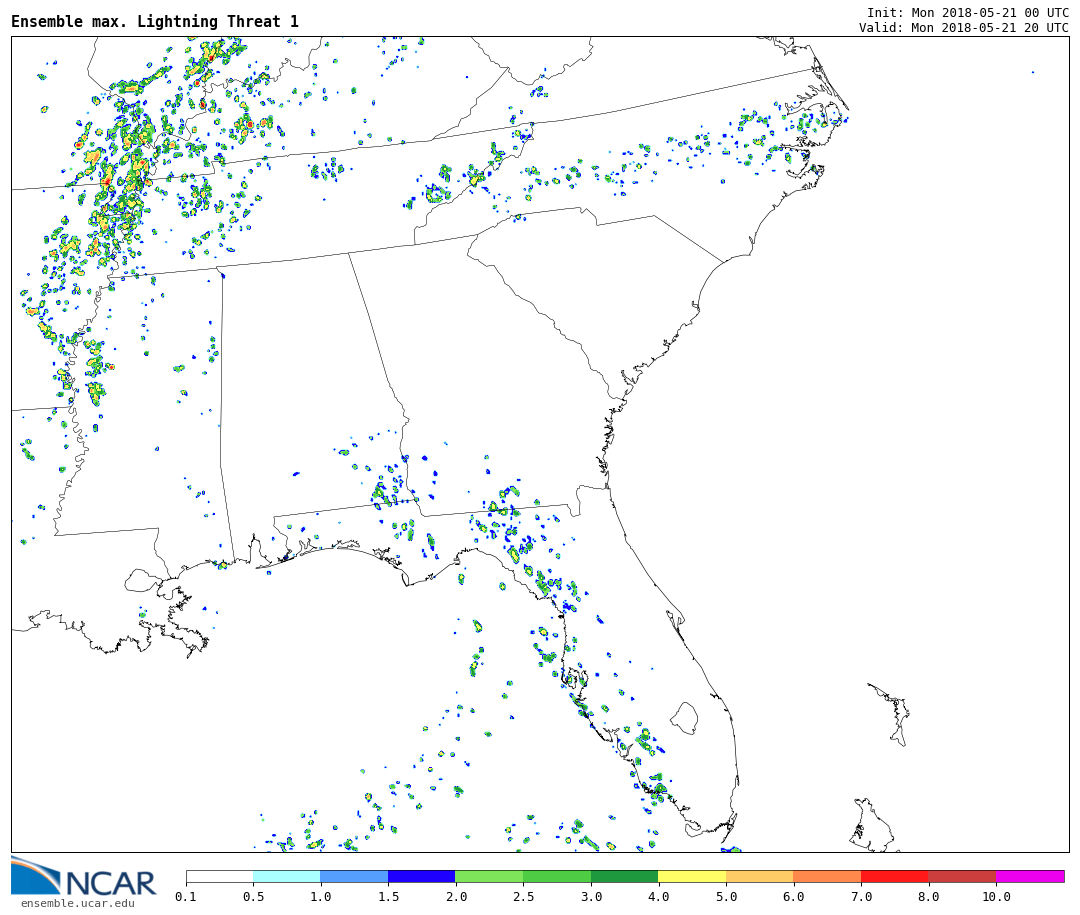
Task: Select the white 0.1–0.5 legend swatch
Action: point(219,876)
